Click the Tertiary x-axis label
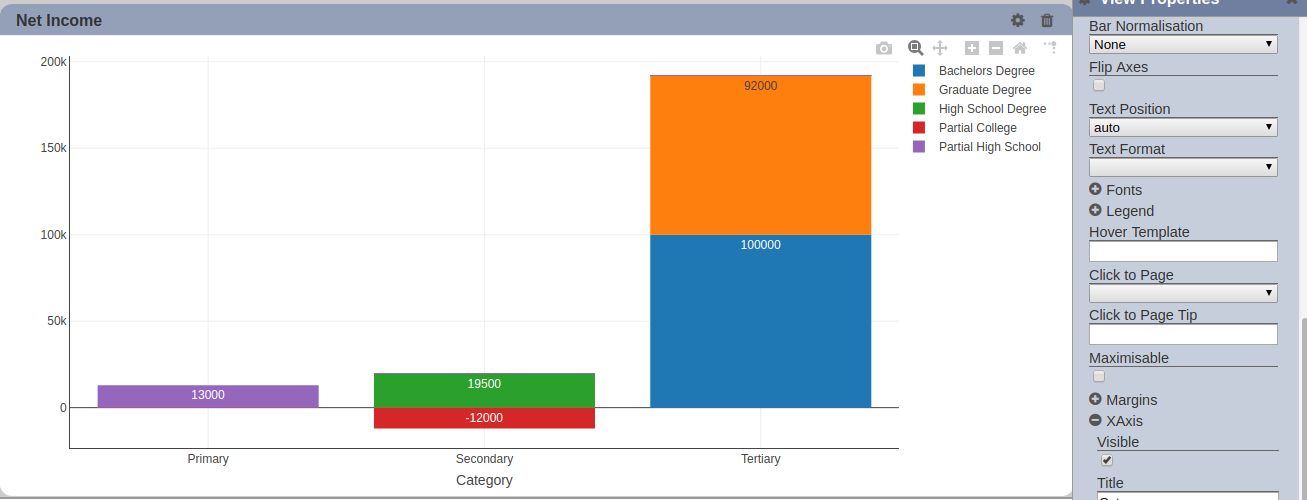 pyautogui.click(x=761, y=459)
